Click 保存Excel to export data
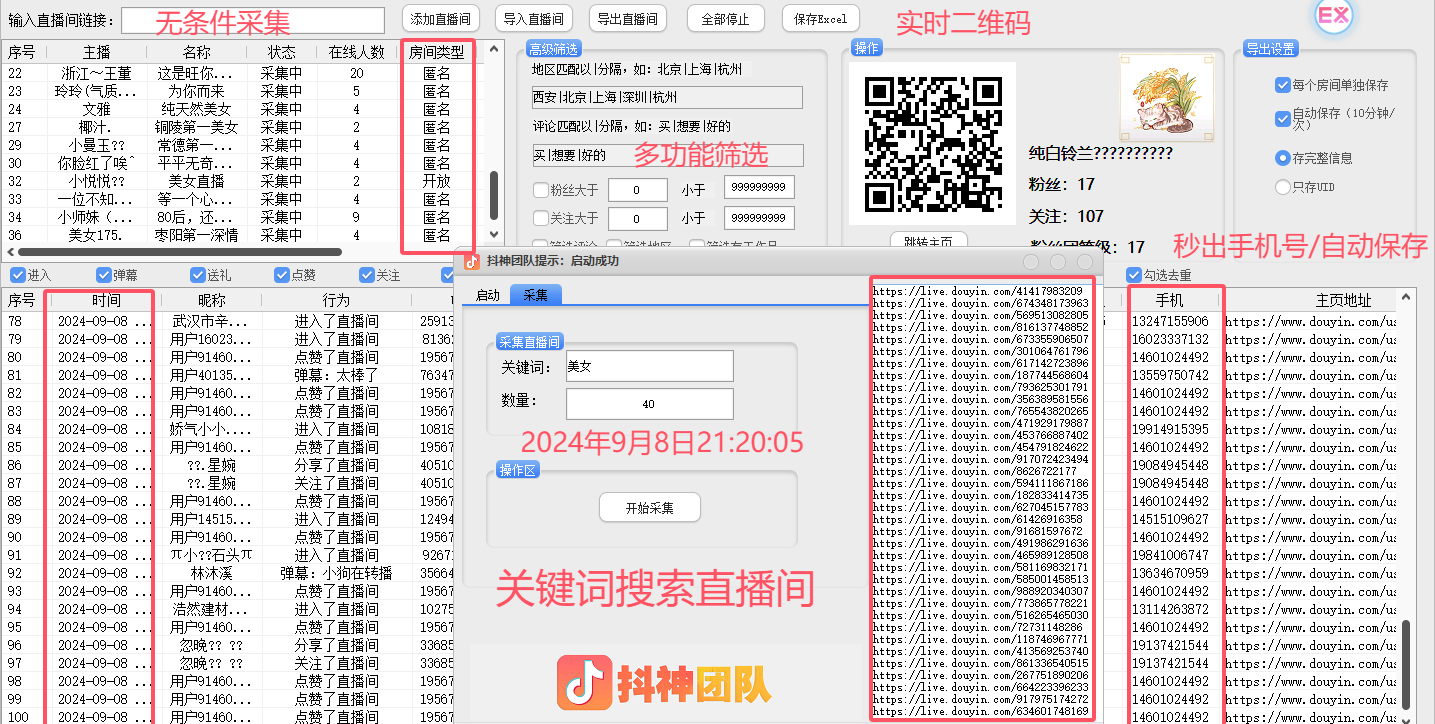The height and width of the screenshot is (724, 1435). pyautogui.click(x=820, y=19)
